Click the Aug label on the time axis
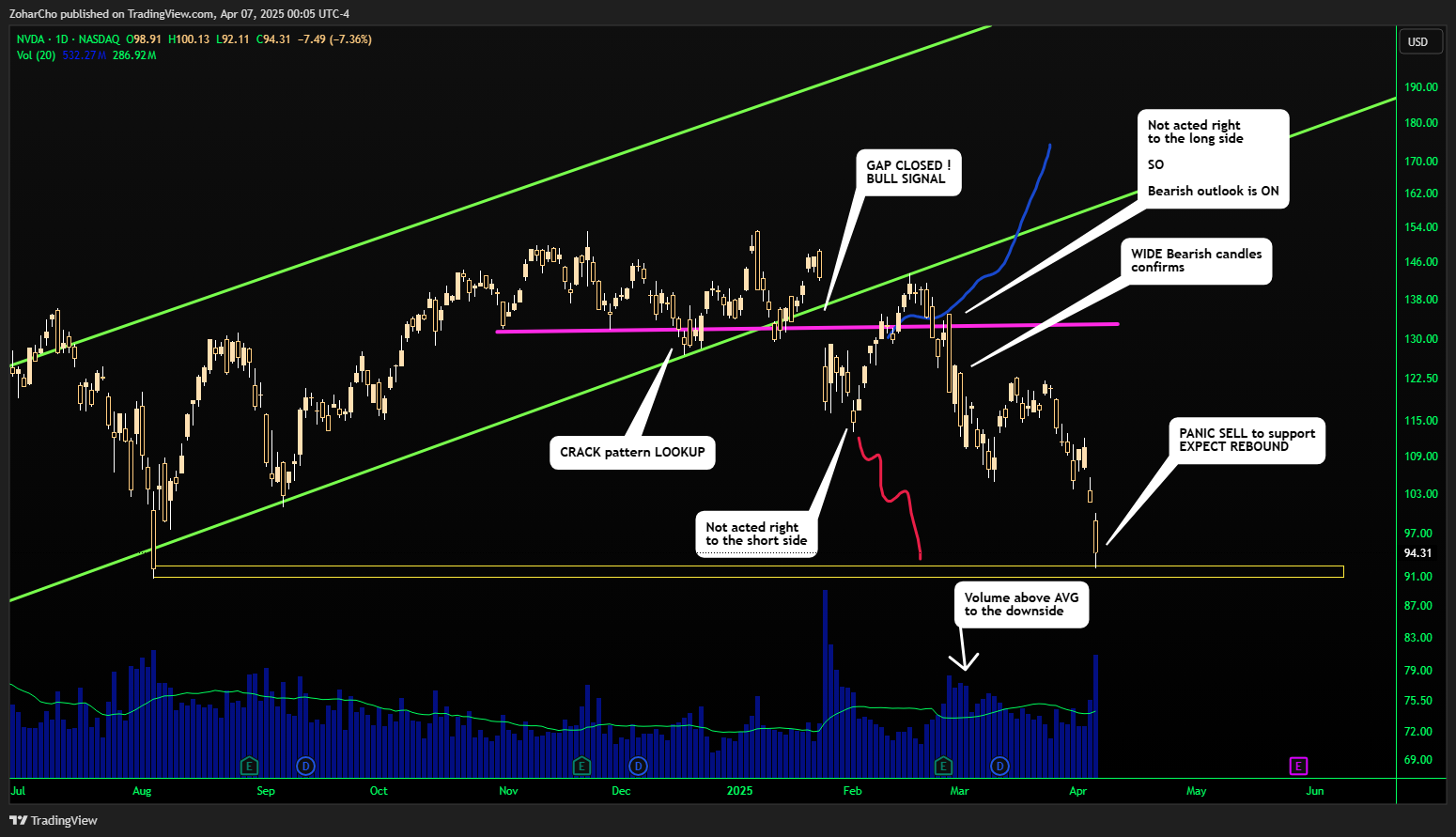Screen dimensions: 1456x837 click(142, 791)
